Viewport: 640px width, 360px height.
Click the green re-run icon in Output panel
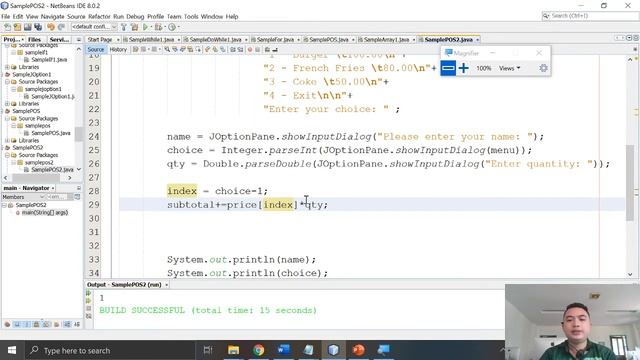[x=89, y=293]
